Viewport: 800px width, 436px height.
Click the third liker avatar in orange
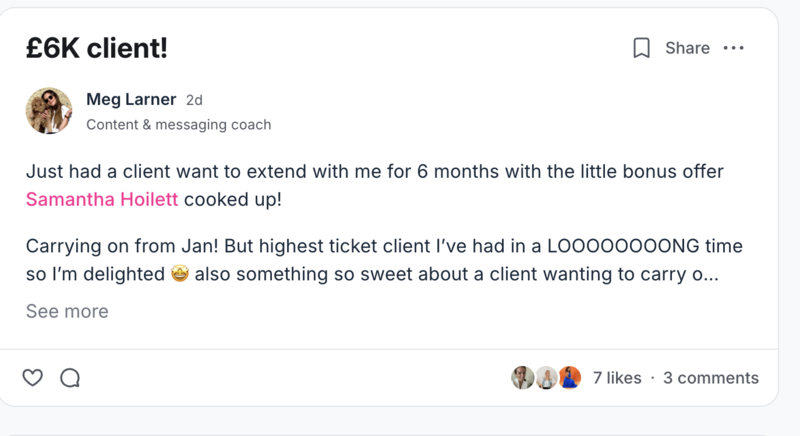point(569,377)
